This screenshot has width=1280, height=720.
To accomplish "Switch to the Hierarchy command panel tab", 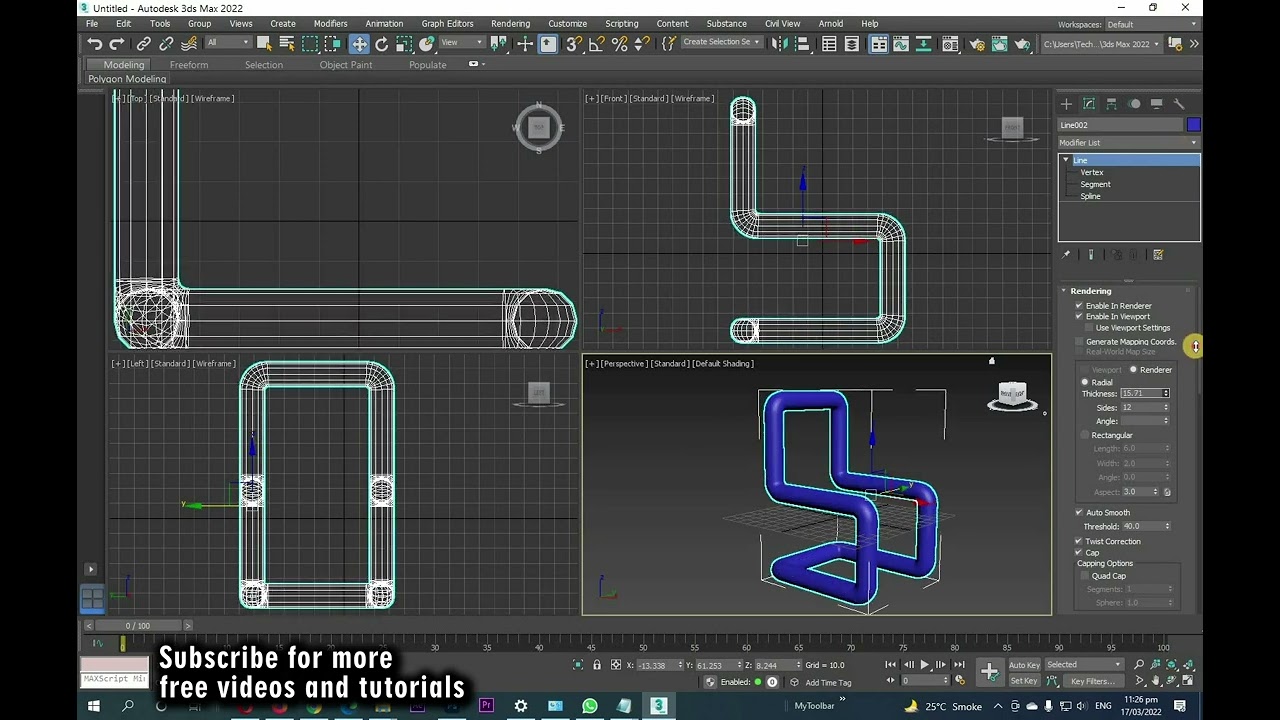I will click(1111, 104).
